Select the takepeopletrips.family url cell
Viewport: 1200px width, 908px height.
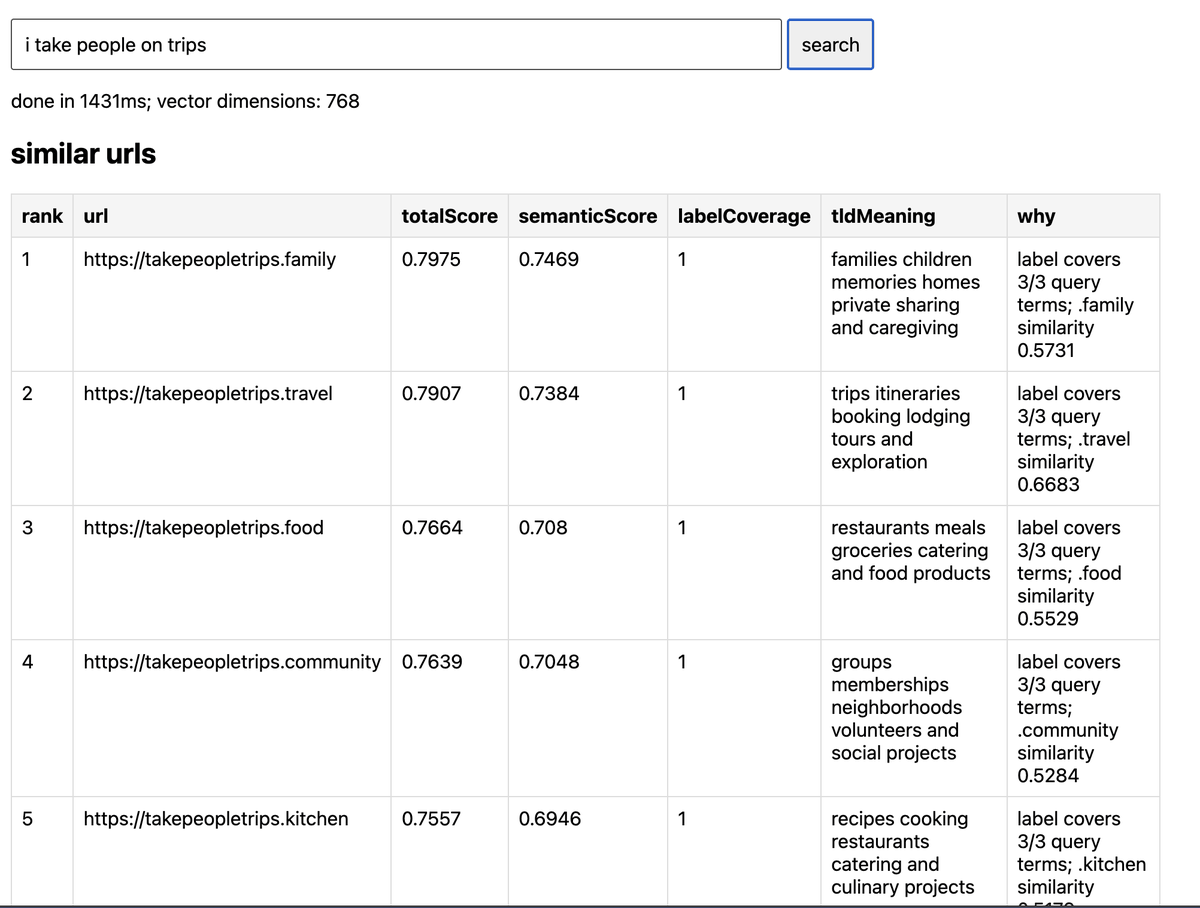point(232,304)
